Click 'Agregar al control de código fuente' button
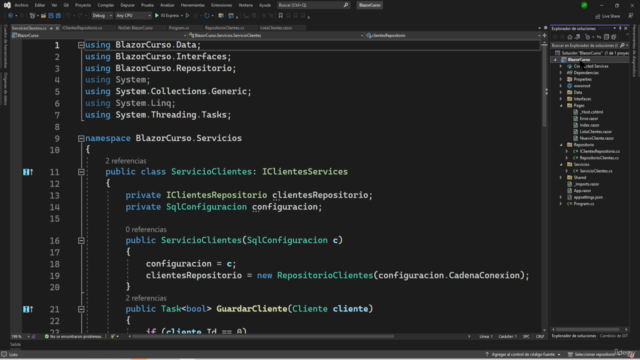The height and width of the screenshot is (360, 640). point(522,354)
